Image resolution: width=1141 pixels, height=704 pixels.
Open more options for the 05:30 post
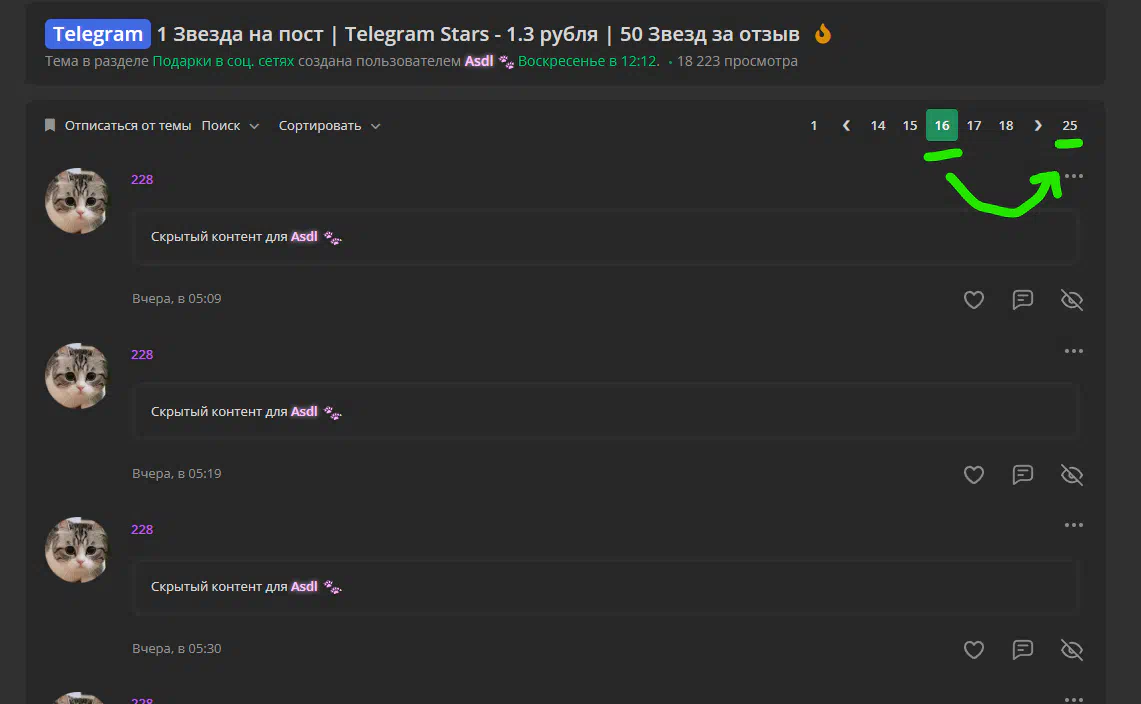1073,525
